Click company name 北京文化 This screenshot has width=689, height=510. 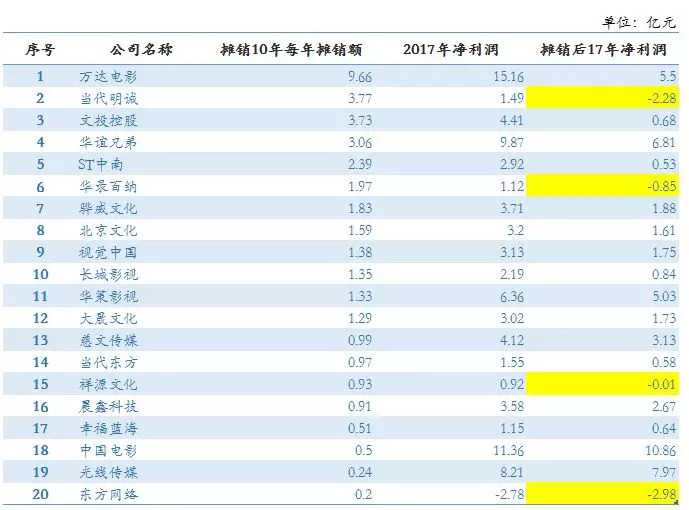108,230
